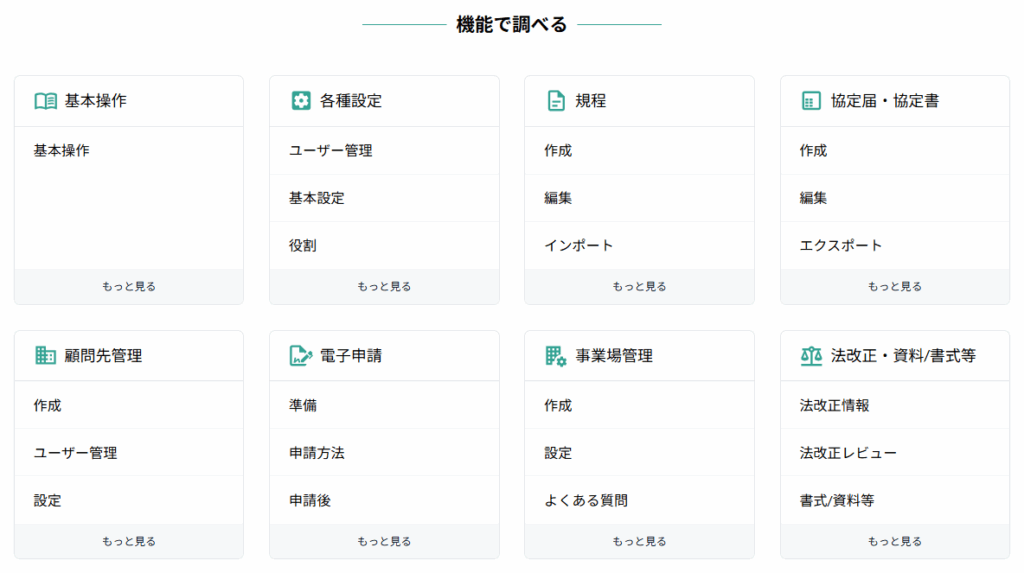1024x573 pixels.
Task: Open ユーザー管理 under 各種設定
Action: coord(384,151)
